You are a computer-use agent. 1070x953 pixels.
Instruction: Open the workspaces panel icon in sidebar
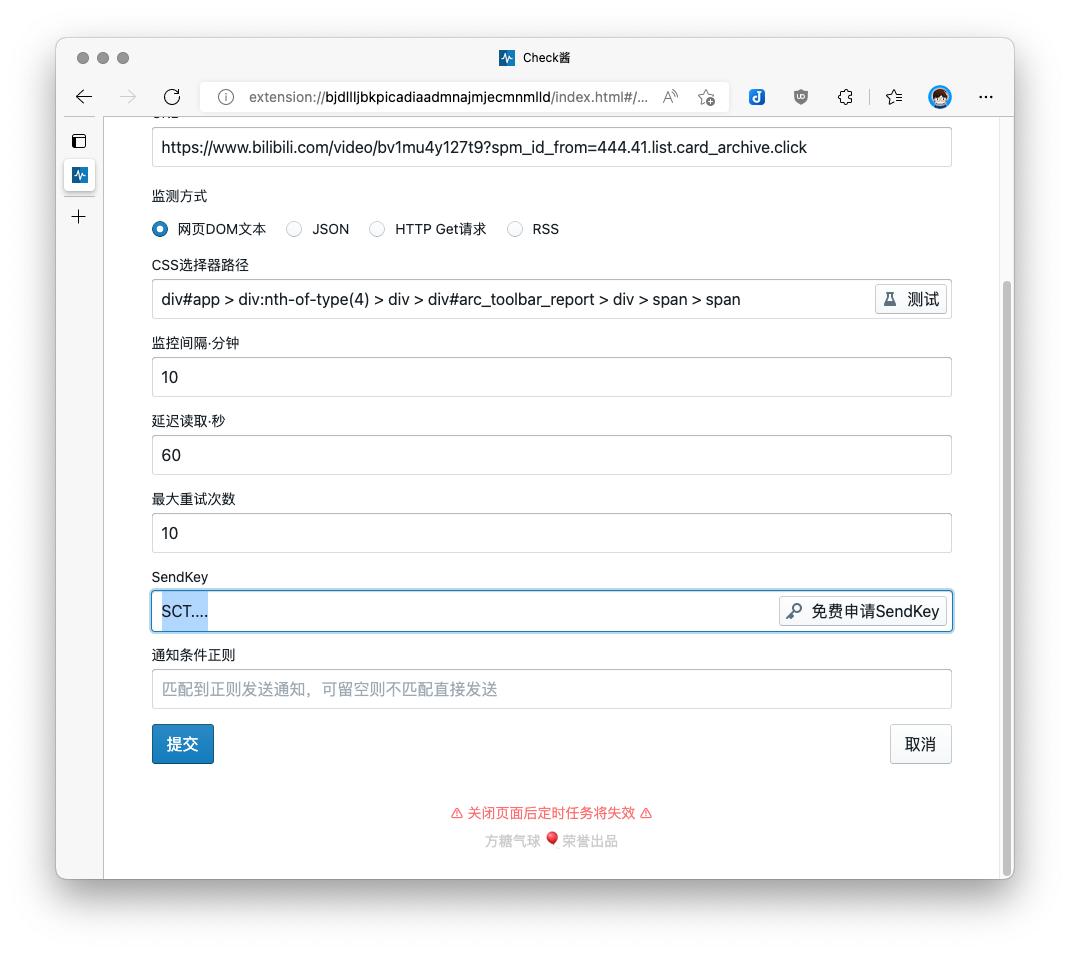(79, 141)
